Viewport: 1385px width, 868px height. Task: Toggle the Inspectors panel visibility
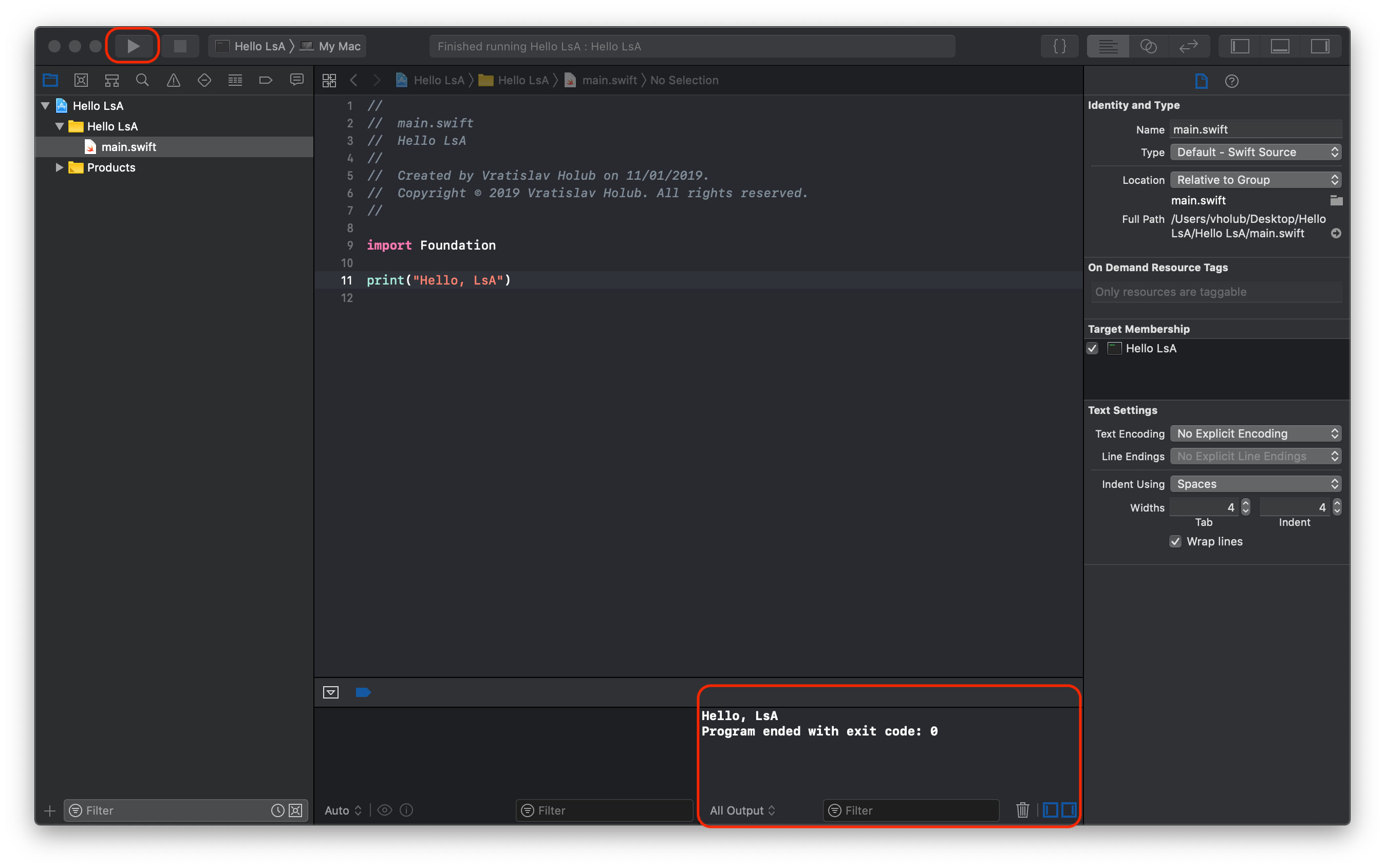1320,46
